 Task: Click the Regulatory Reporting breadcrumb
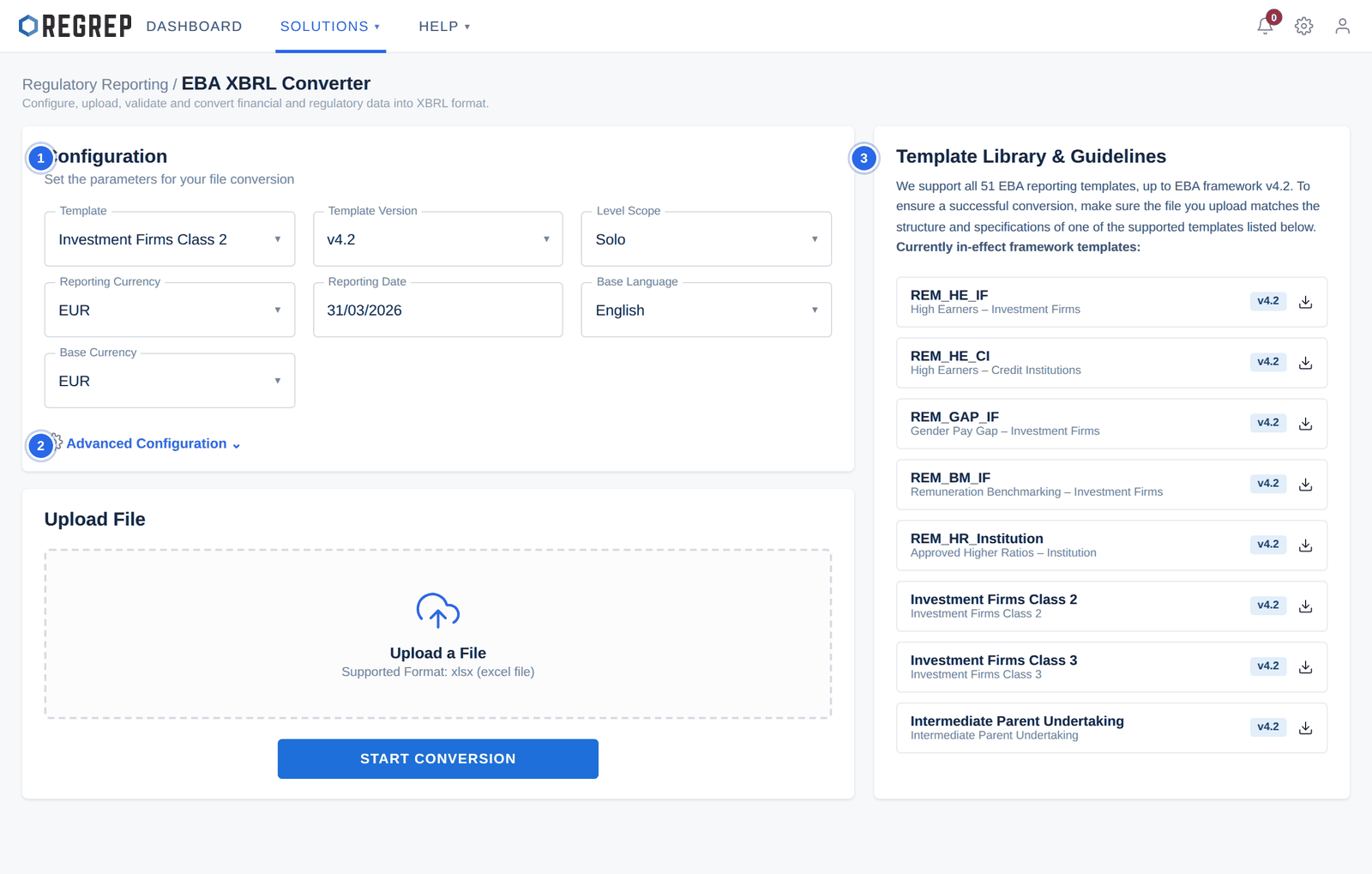coord(95,84)
